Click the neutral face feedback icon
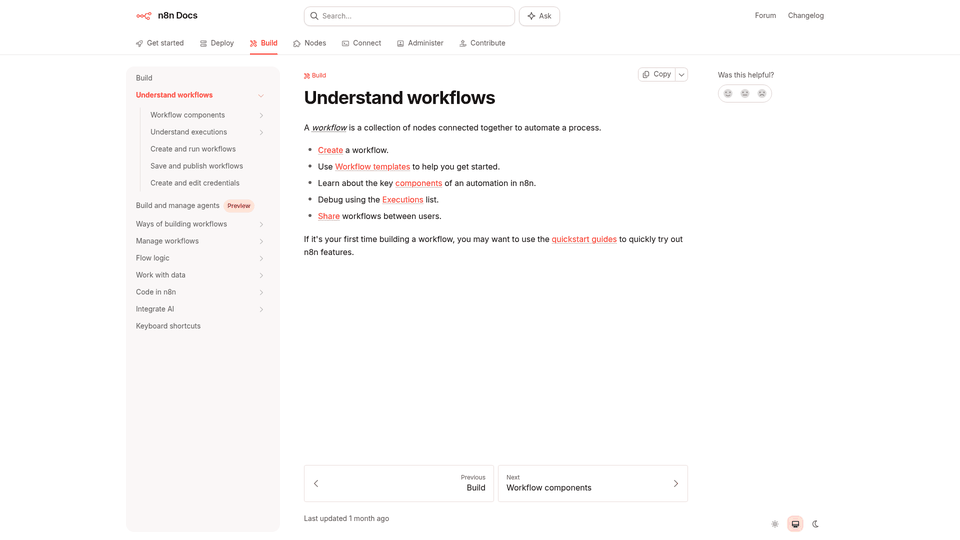Viewport: 960px width, 540px height. point(744,94)
